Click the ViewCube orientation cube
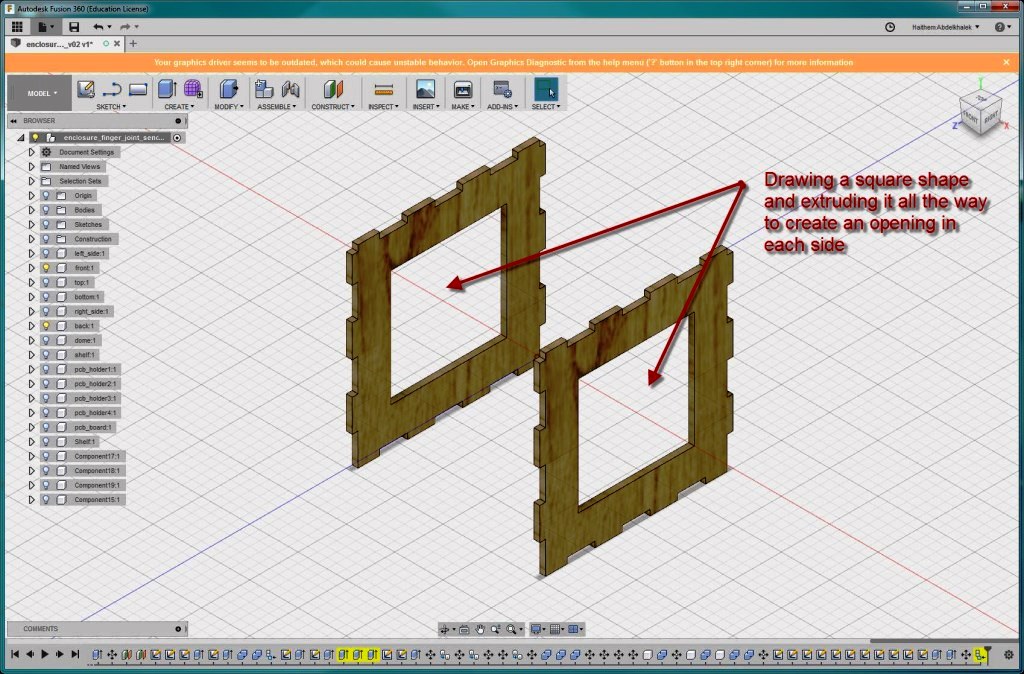This screenshot has width=1024, height=674. (x=980, y=113)
